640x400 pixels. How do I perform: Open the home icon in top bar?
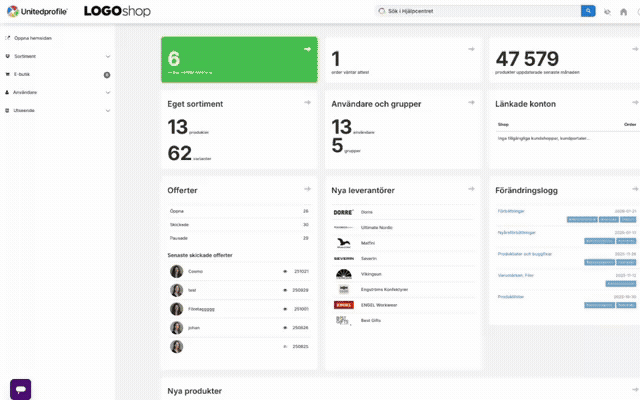click(x=623, y=12)
